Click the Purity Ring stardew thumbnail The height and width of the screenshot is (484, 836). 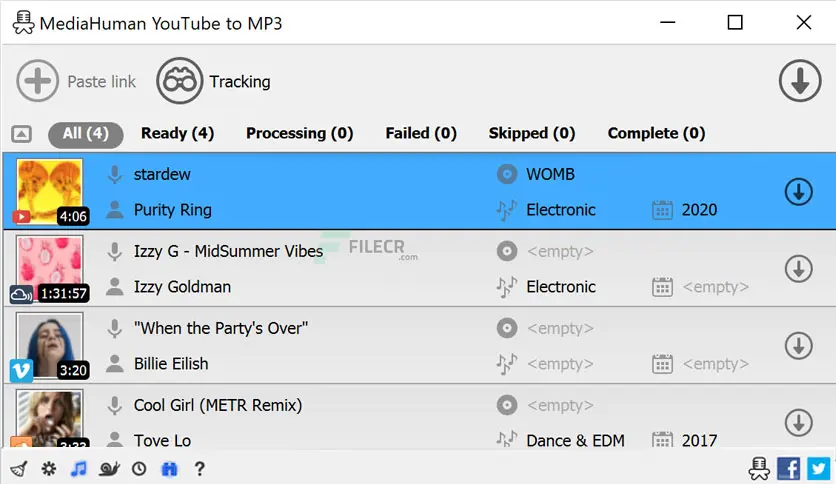pos(49,191)
